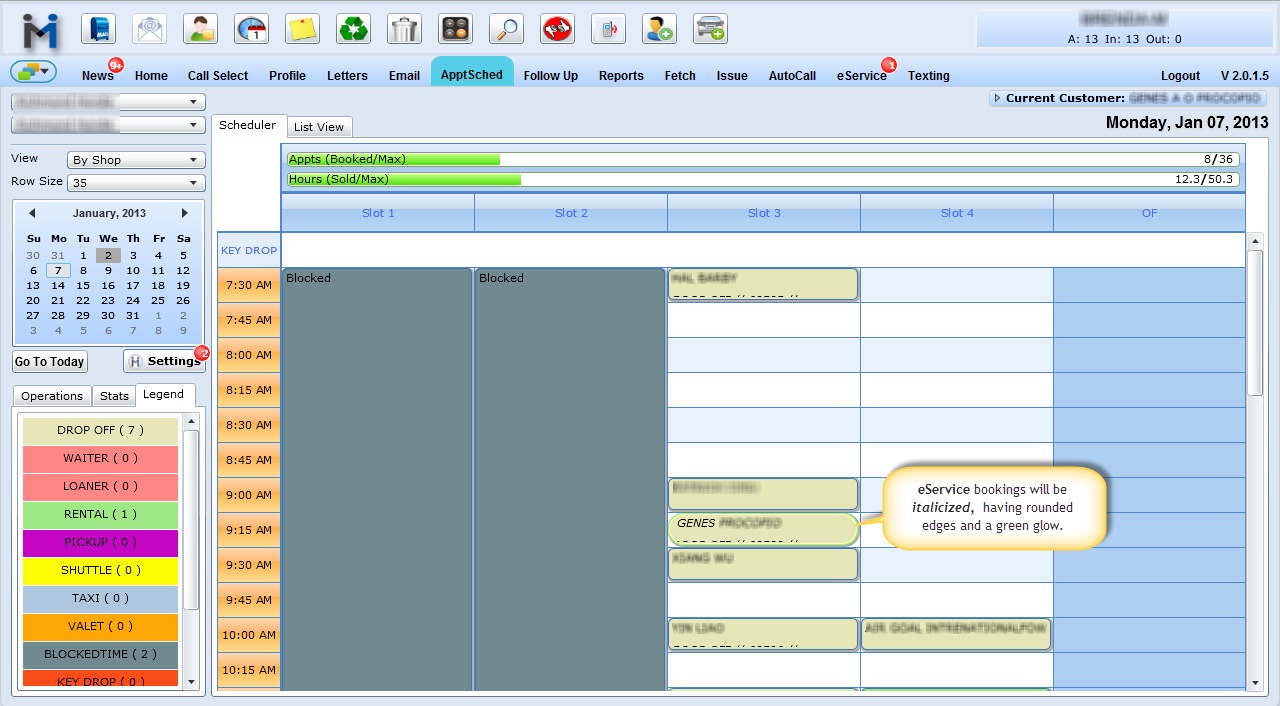The height and width of the screenshot is (706, 1280).
Task: Open the email envelope icon
Action: click(x=150, y=29)
